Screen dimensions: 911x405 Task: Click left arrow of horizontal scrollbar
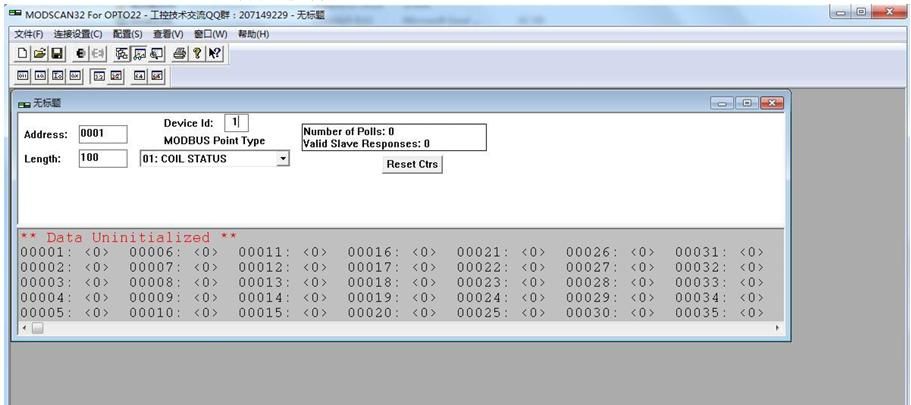click(x=24, y=328)
